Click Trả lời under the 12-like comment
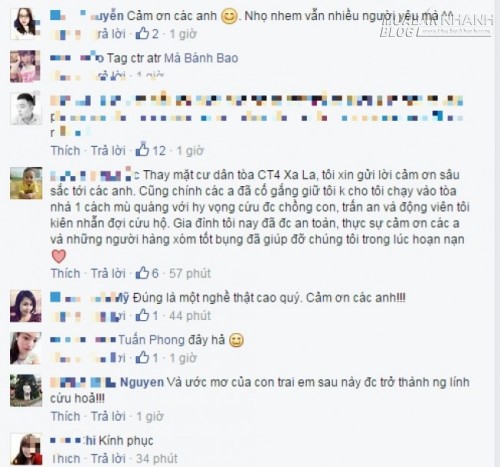 point(108,151)
